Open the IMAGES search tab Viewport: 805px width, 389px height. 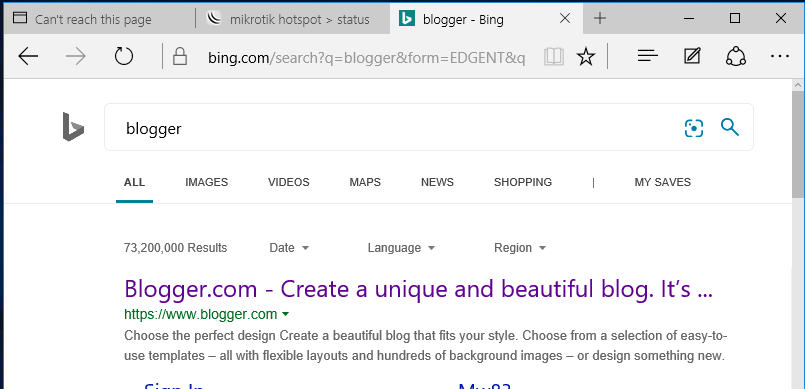[x=206, y=182]
